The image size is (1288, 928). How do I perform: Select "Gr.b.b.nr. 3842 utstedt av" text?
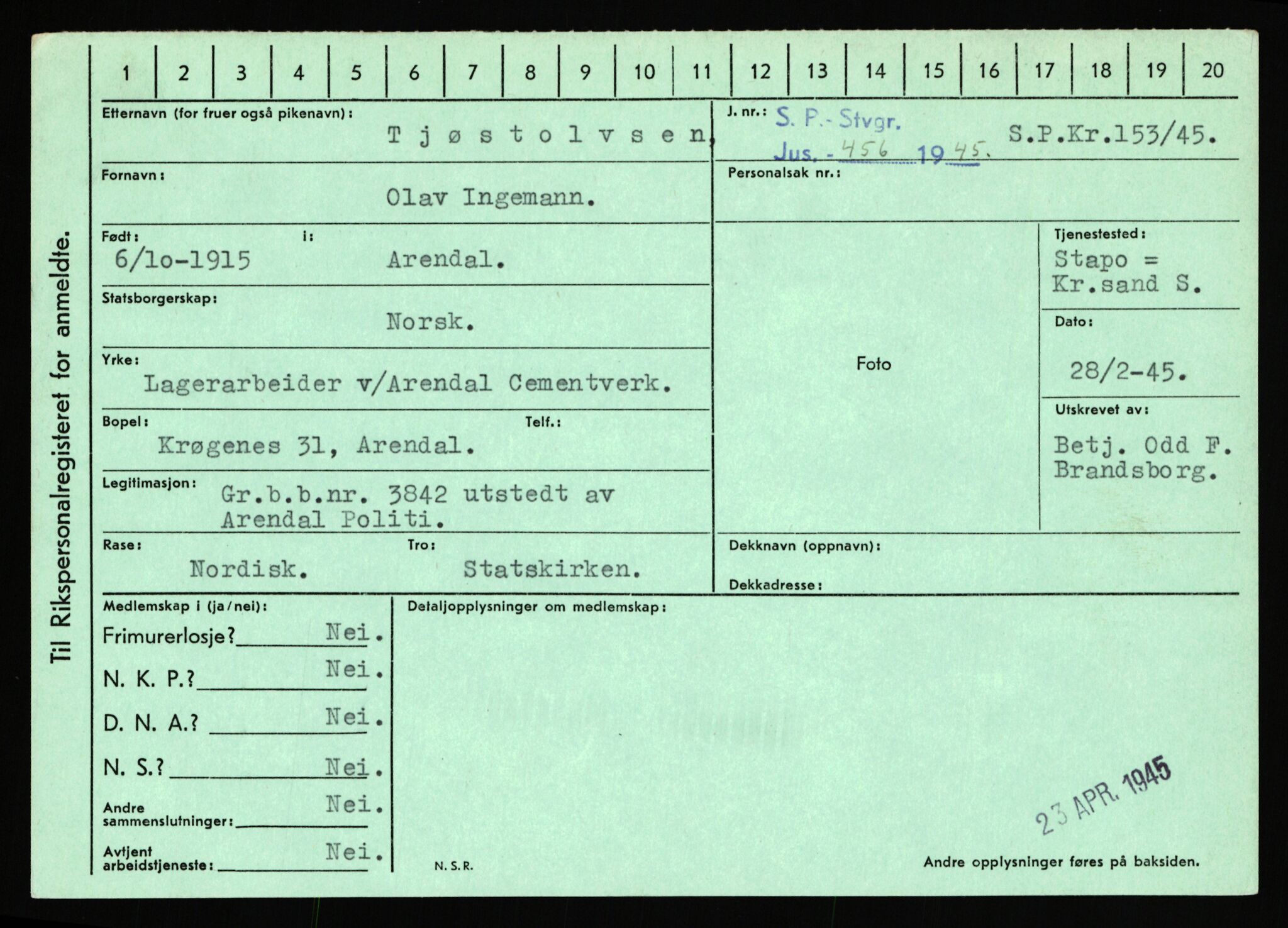pyautogui.click(x=417, y=495)
